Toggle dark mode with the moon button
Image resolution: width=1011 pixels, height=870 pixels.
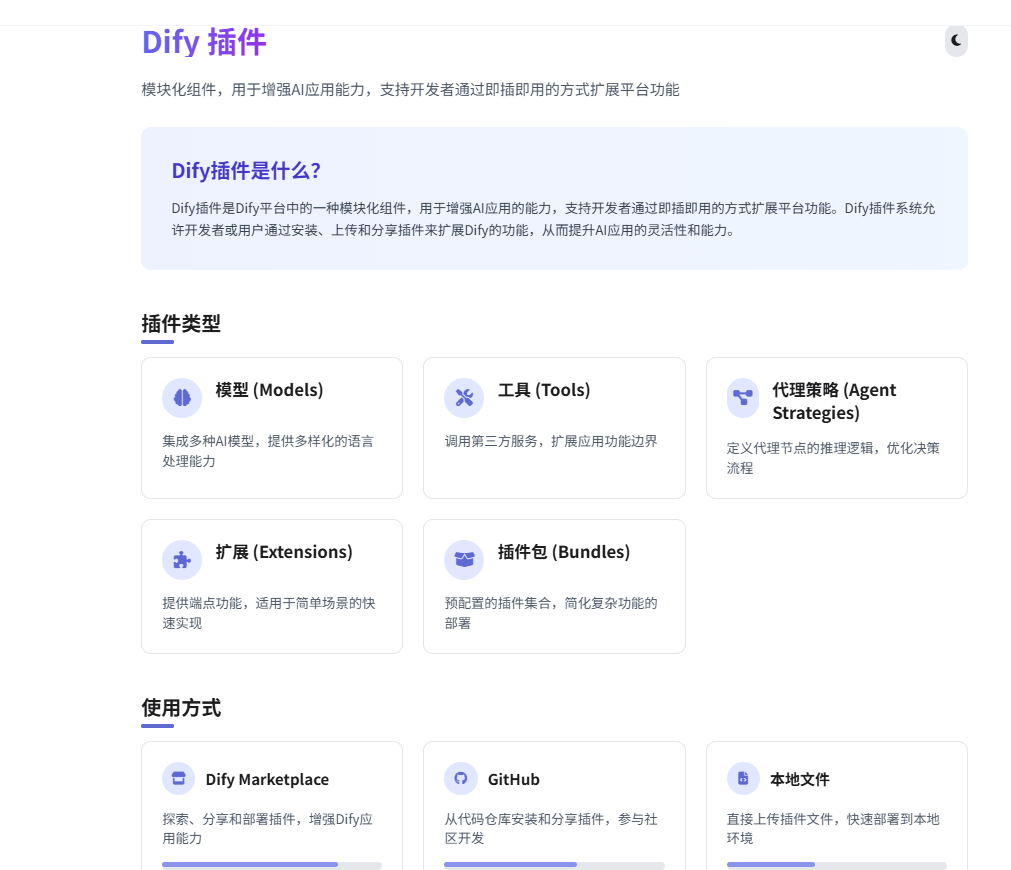point(955,41)
